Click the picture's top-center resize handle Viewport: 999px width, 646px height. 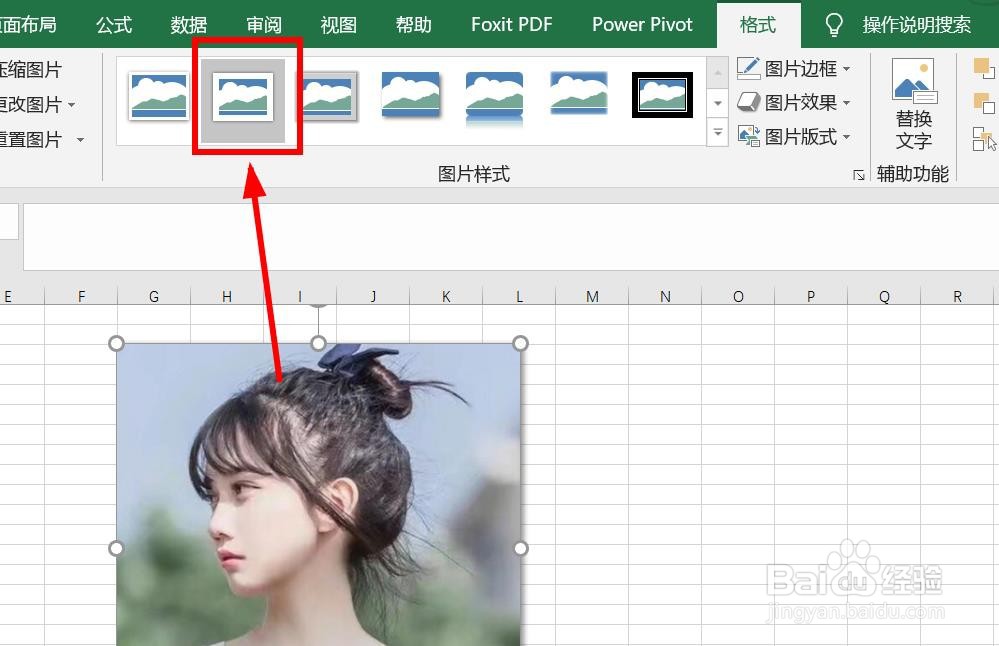pyautogui.click(x=319, y=343)
